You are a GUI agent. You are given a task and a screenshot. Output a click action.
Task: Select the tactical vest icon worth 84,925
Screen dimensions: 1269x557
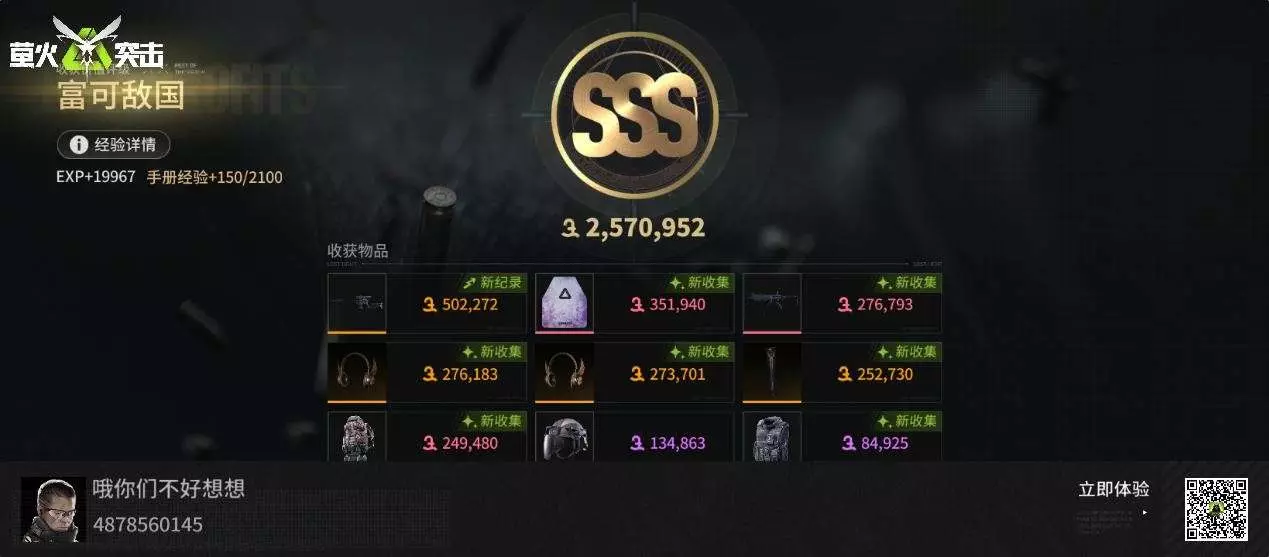click(772, 438)
